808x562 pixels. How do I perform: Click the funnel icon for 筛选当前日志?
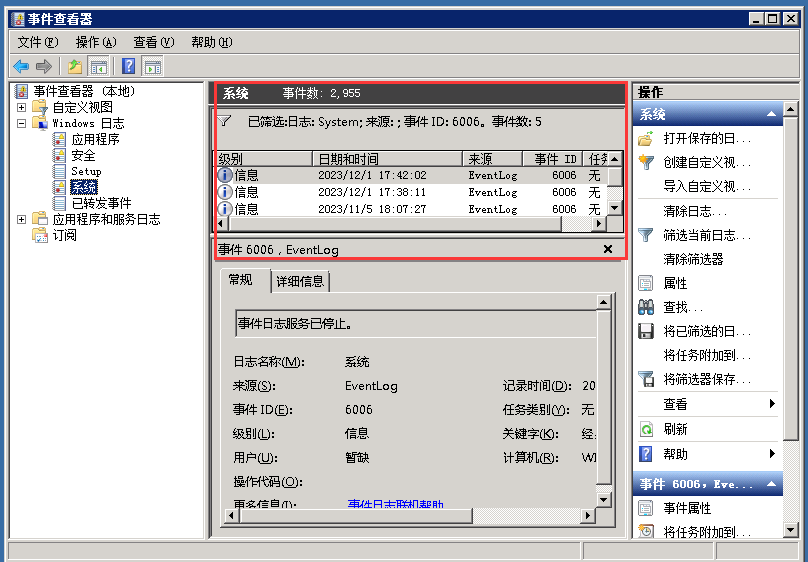[x=646, y=235]
